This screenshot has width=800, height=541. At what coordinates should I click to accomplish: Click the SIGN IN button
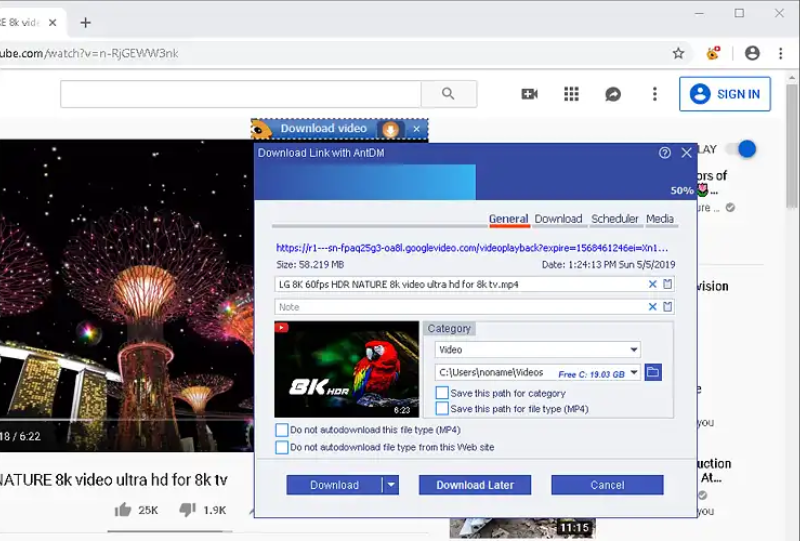(x=724, y=94)
